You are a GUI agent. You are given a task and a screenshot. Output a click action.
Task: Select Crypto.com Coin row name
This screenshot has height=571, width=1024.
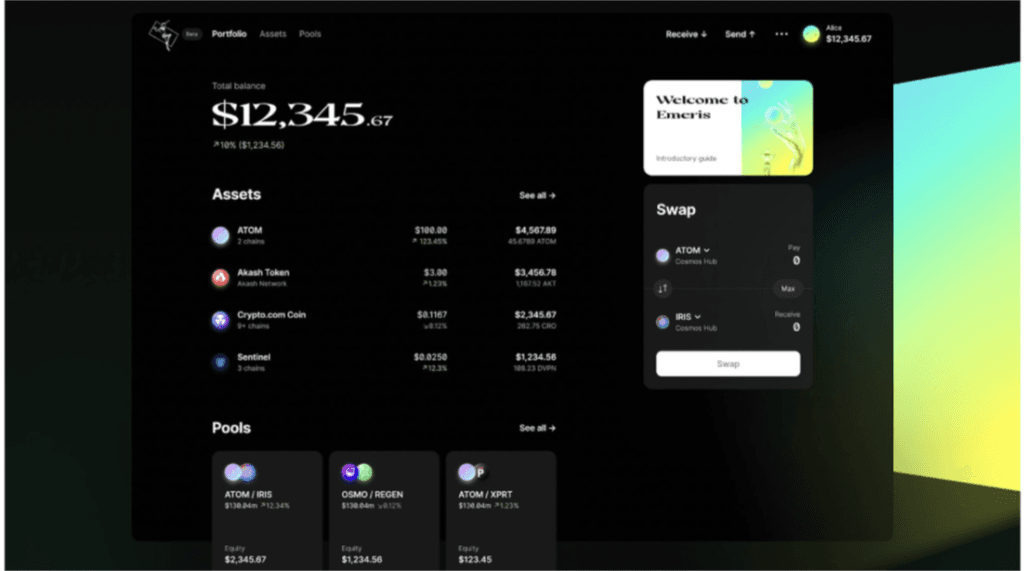click(272, 315)
